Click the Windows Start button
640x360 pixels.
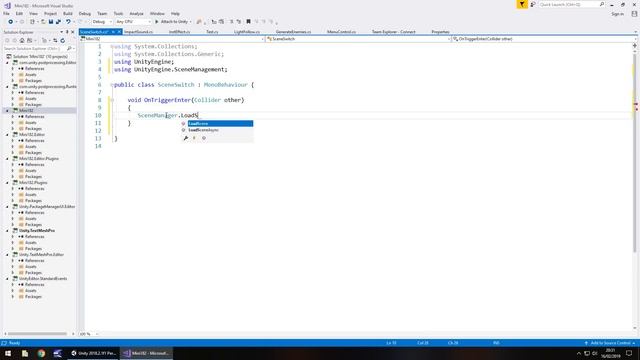(8, 353)
